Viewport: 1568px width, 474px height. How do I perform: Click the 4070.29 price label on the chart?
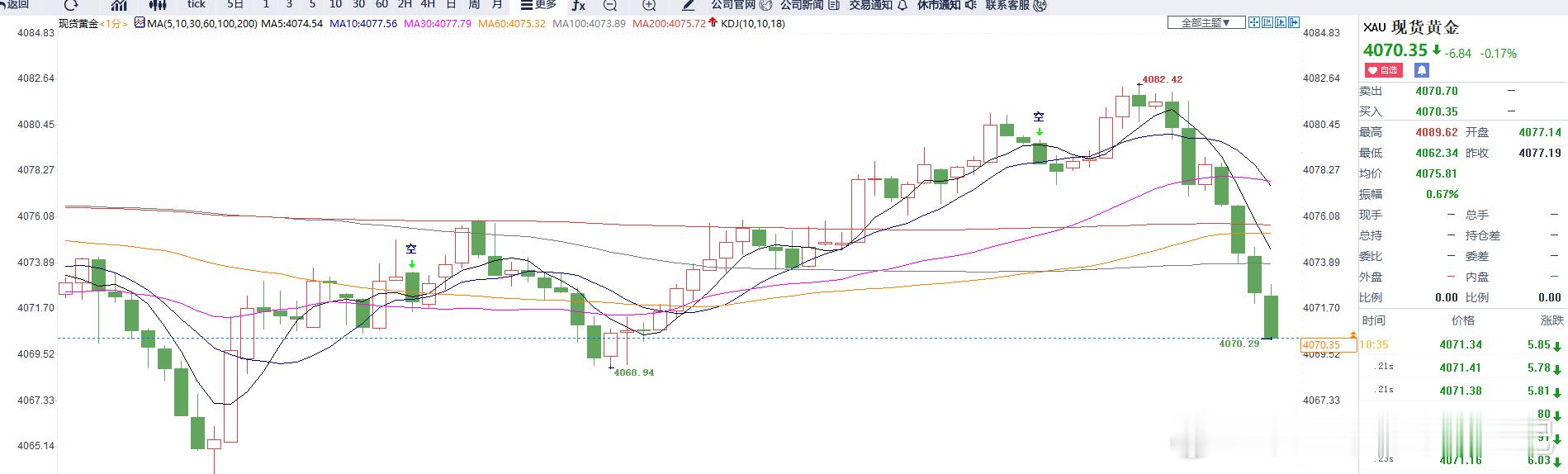[x=1239, y=343]
